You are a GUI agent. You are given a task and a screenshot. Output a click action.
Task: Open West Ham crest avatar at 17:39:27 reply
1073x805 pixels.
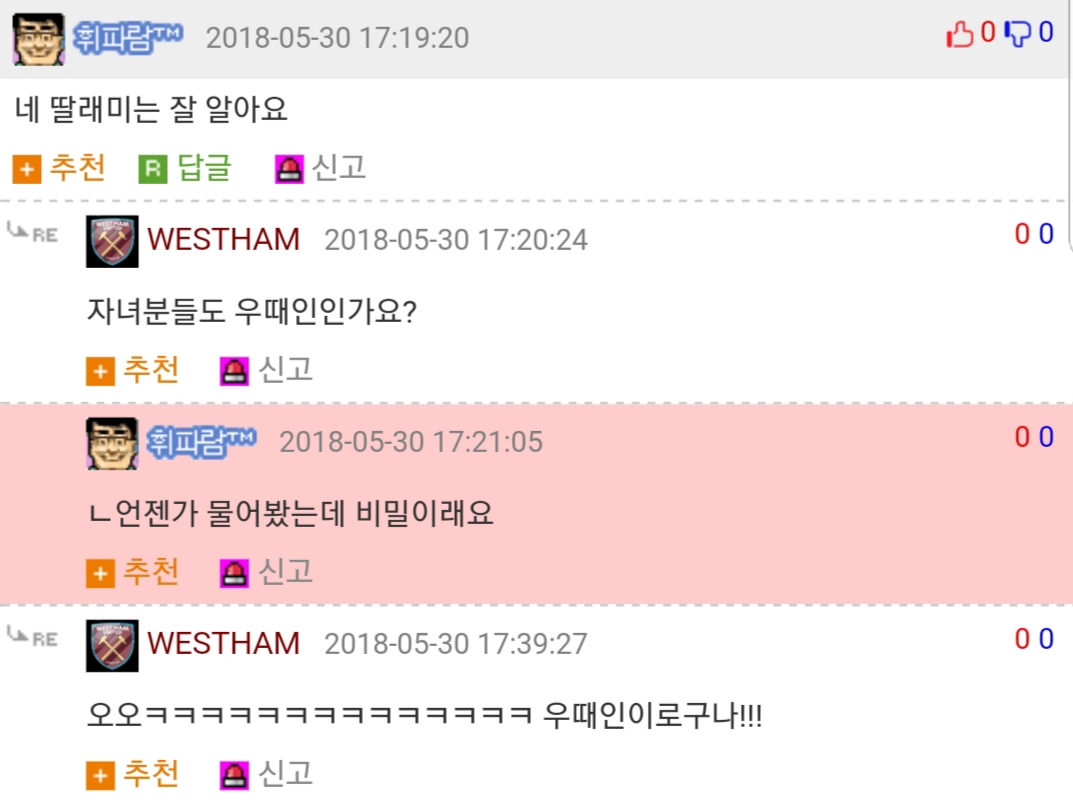click(112, 645)
